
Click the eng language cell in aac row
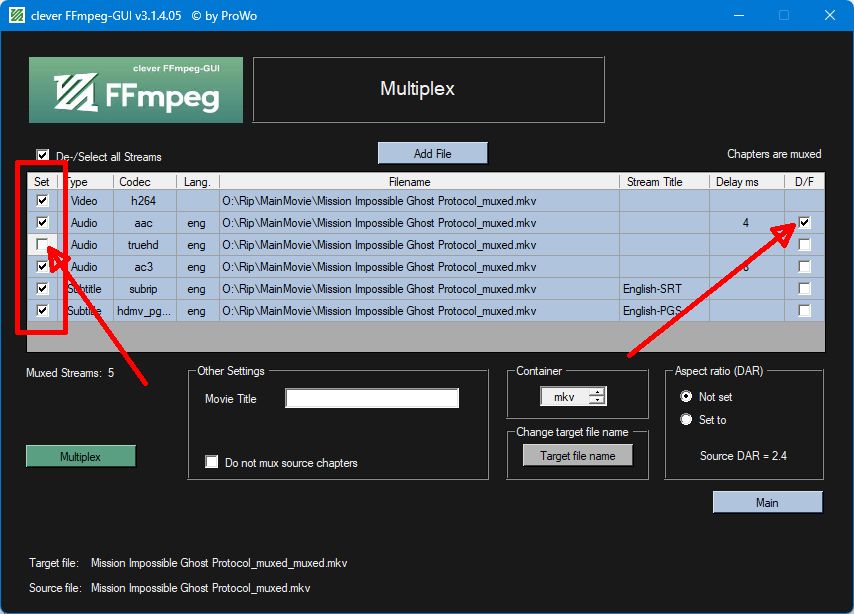pyautogui.click(x=198, y=223)
